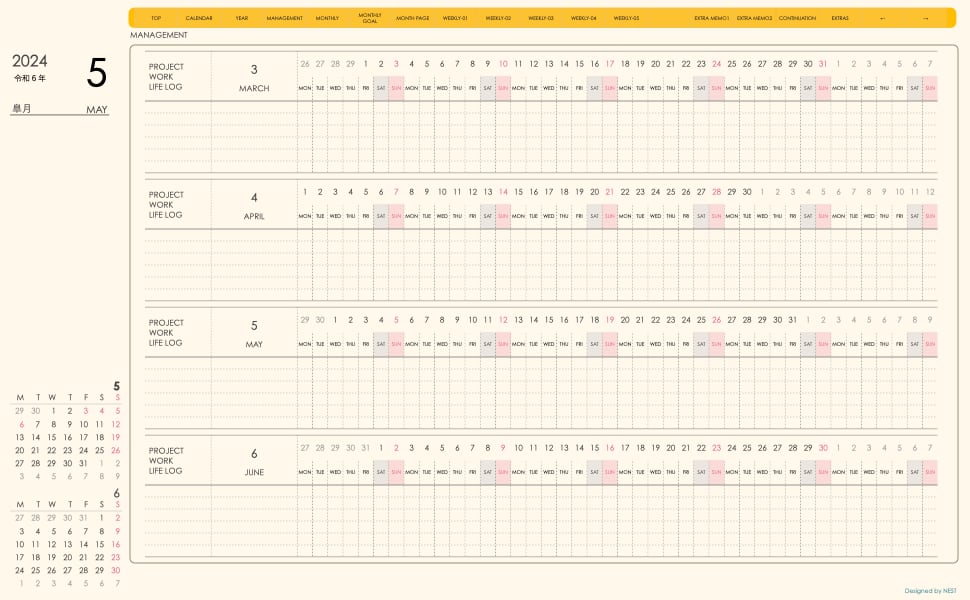Go to previous page with left arrow
This screenshot has height=600, width=970.
click(x=882, y=18)
